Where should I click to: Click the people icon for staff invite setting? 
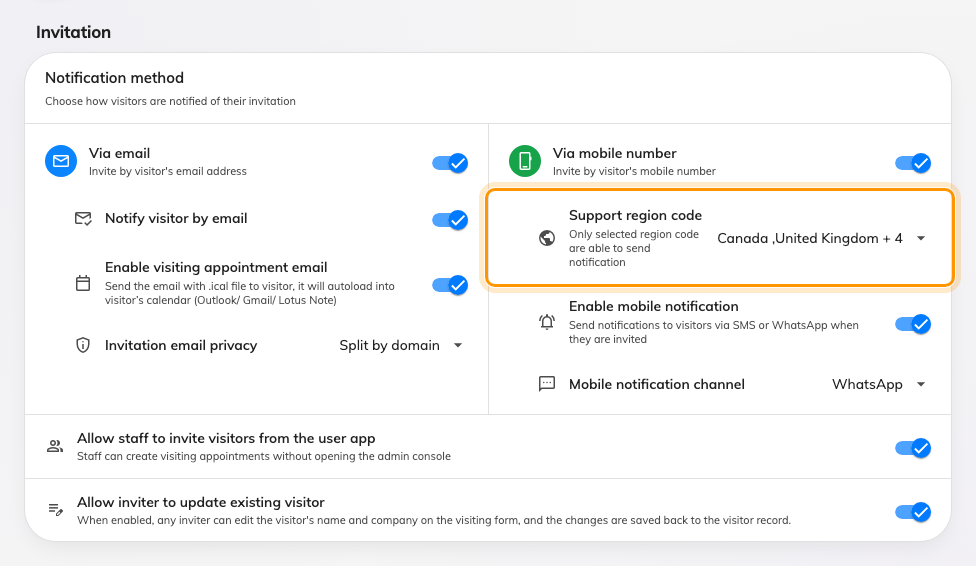pyautogui.click(x=55, y=446)
